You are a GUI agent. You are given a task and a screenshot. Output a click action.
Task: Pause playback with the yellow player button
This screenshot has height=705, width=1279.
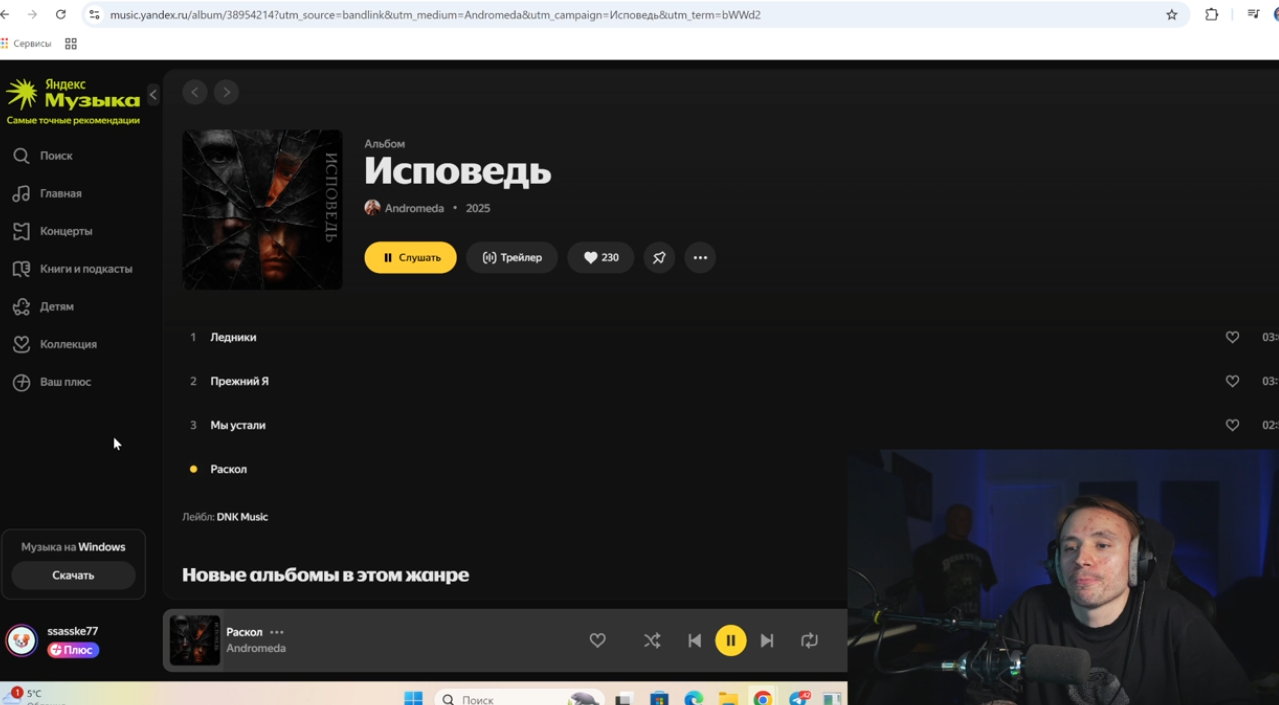pyautogui.click(x=731, y=640)
